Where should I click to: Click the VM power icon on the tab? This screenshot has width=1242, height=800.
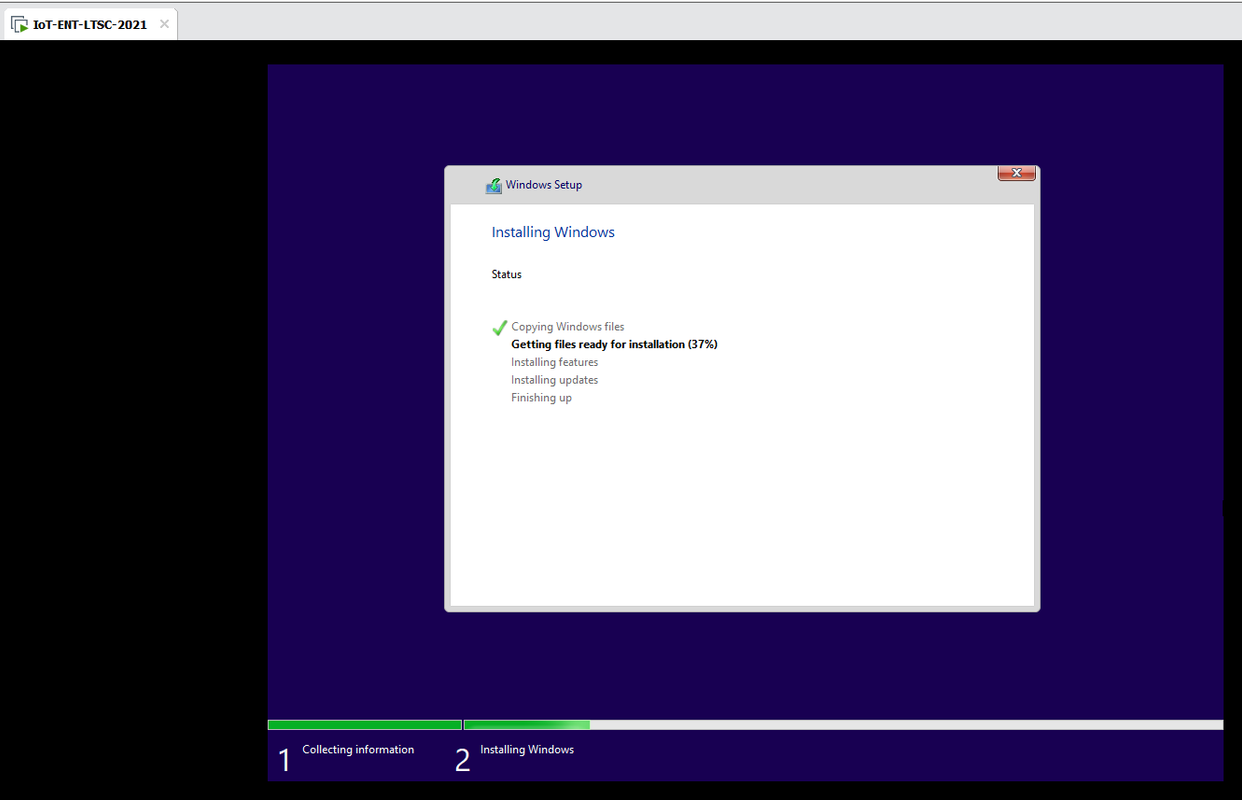click(x=19, y=24)
